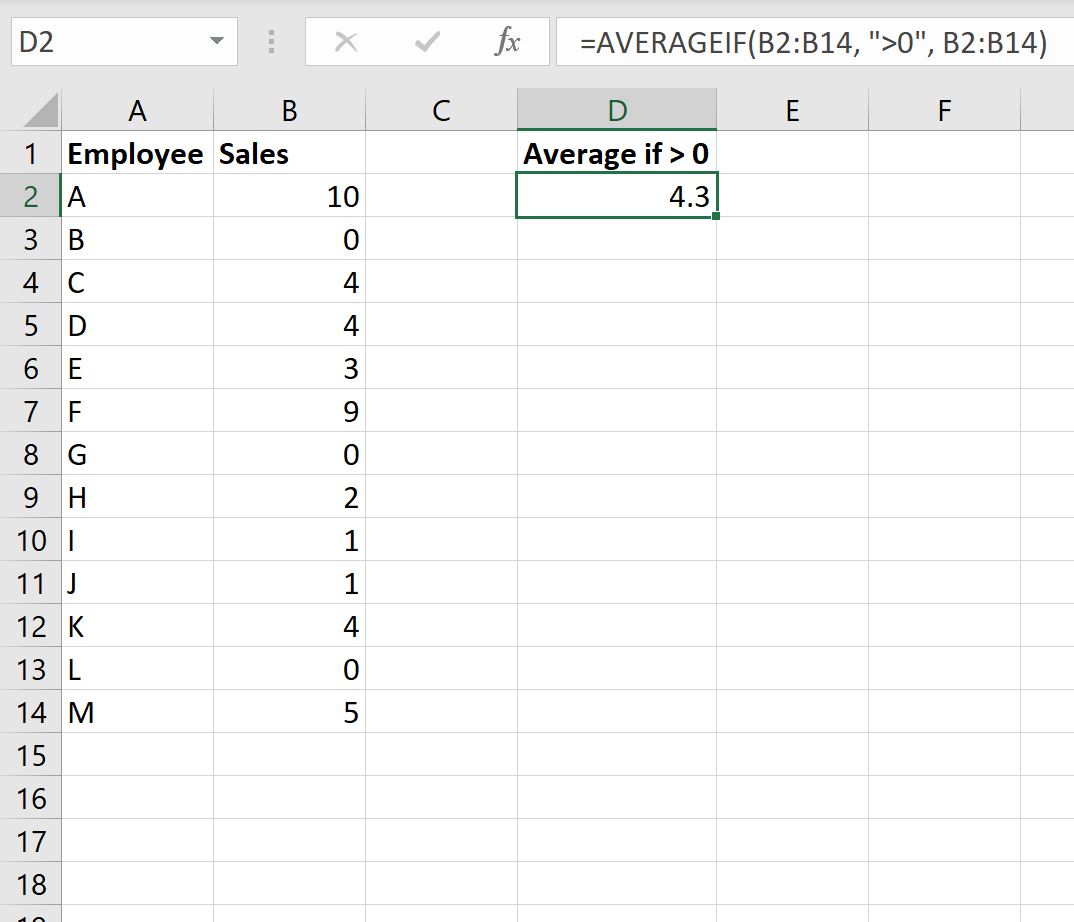The image size is (1074, 922).
Task: Click employee cell 'B' in row 3
Action: pyautogui.click(x=138, y=239)
